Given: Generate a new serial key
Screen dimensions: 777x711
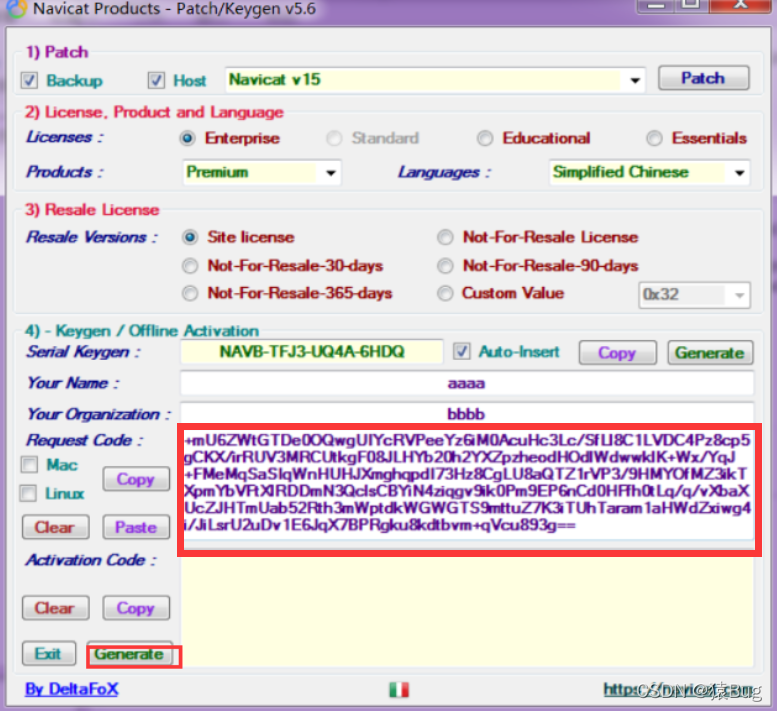Looking at the screenshot, I should [x=710, y=353].
